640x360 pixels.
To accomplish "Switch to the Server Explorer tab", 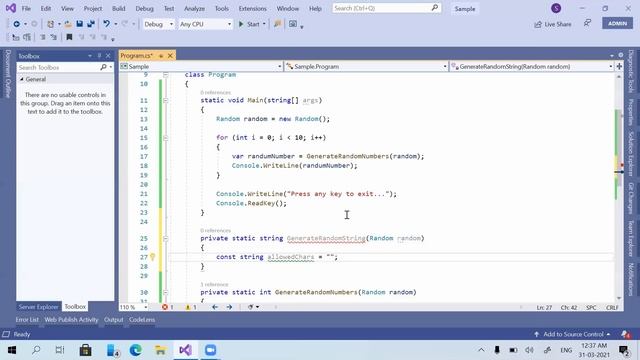I will tap(38, 307).
